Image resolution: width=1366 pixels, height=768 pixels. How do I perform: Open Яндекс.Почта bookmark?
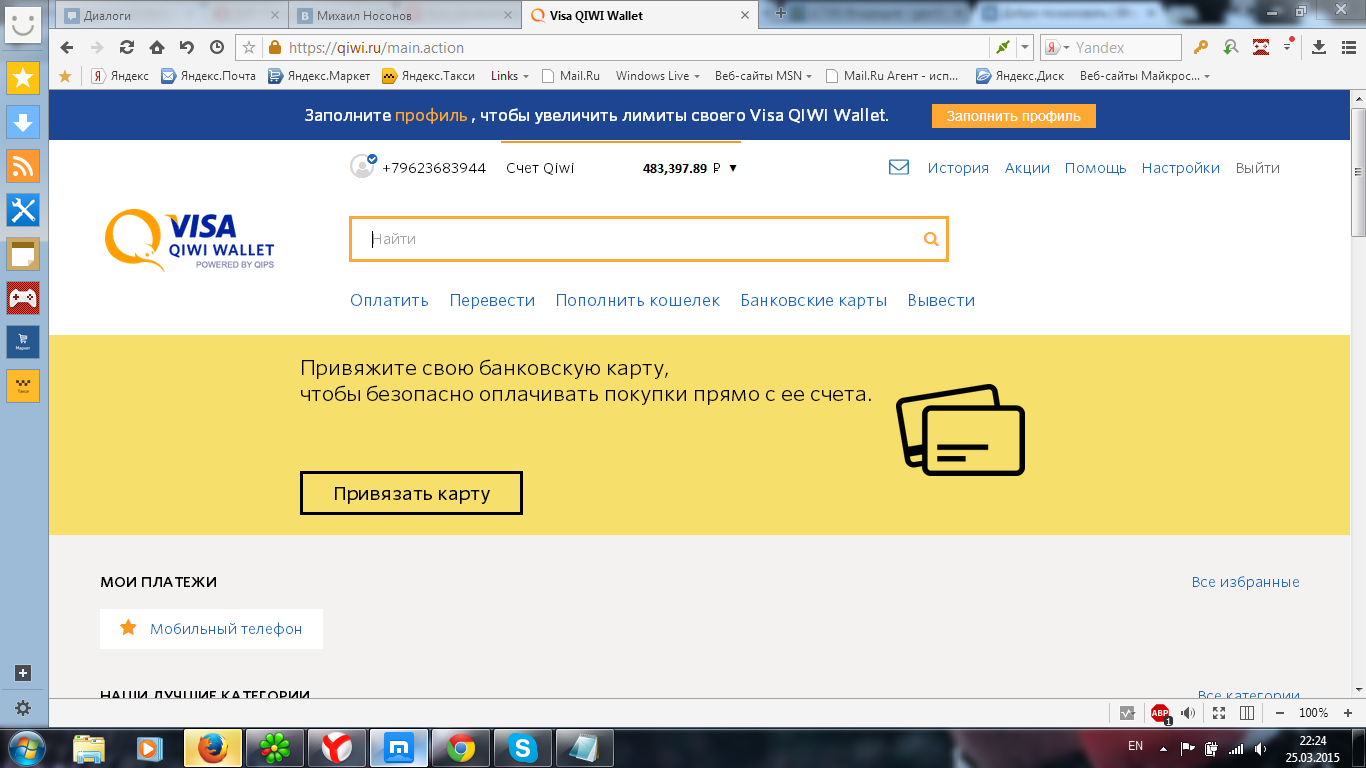208,76
